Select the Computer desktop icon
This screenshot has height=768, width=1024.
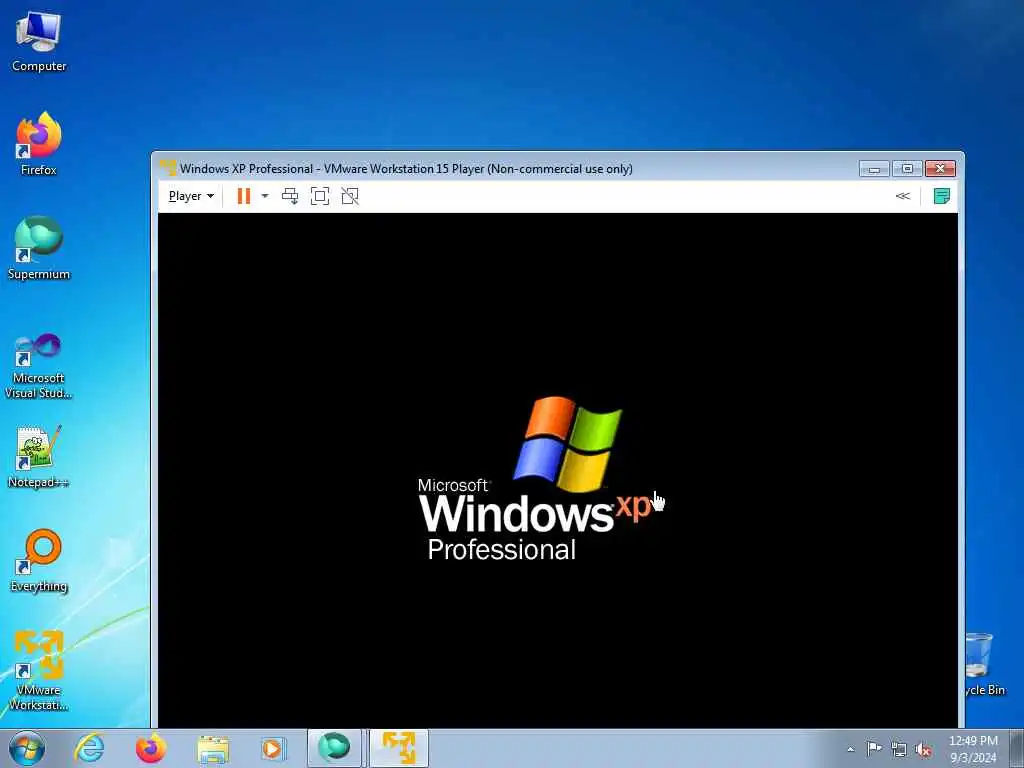(39, 41)
